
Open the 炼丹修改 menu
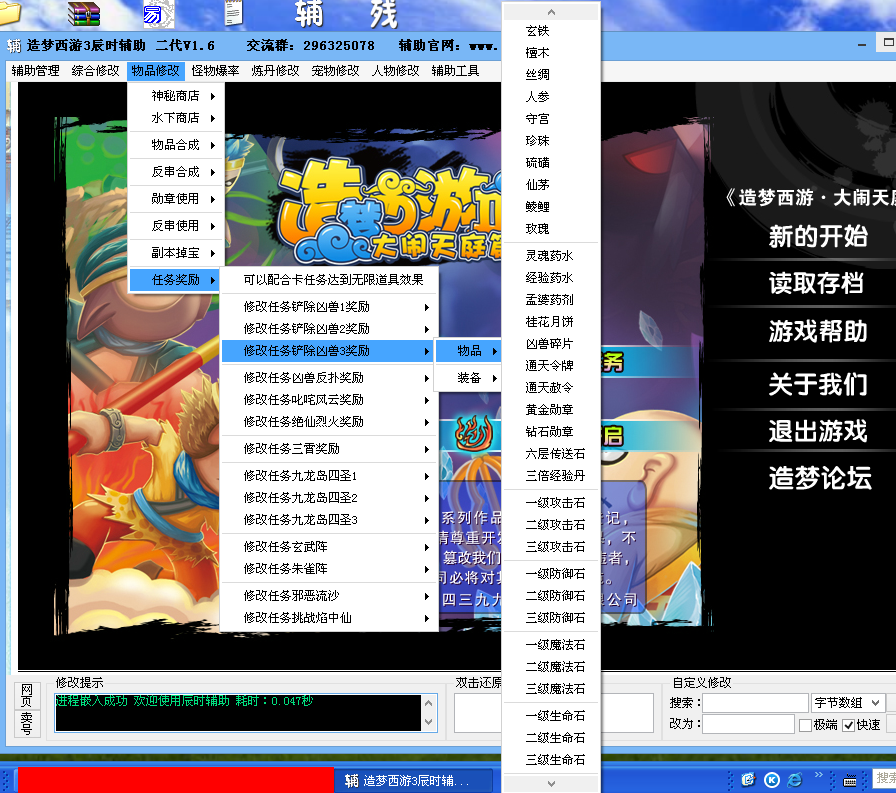[275, 71]
